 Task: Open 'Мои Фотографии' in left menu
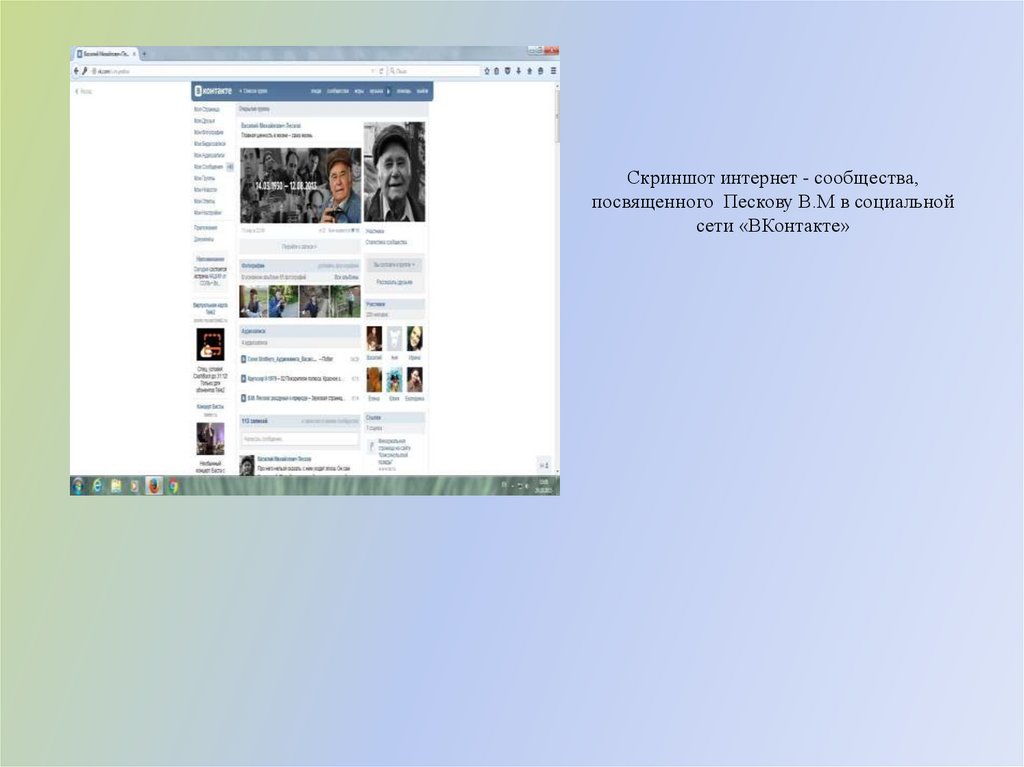208,132
